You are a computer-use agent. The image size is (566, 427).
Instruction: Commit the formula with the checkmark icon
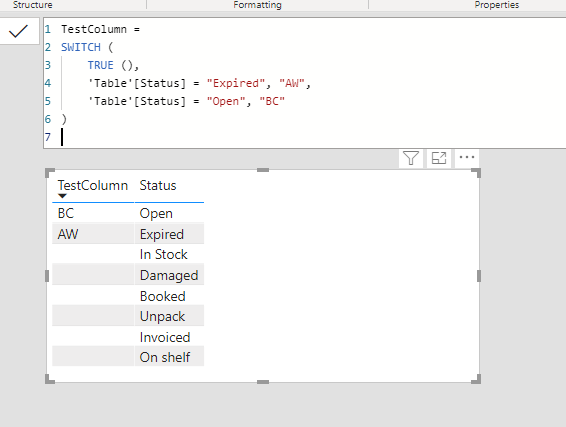point(18,31)
